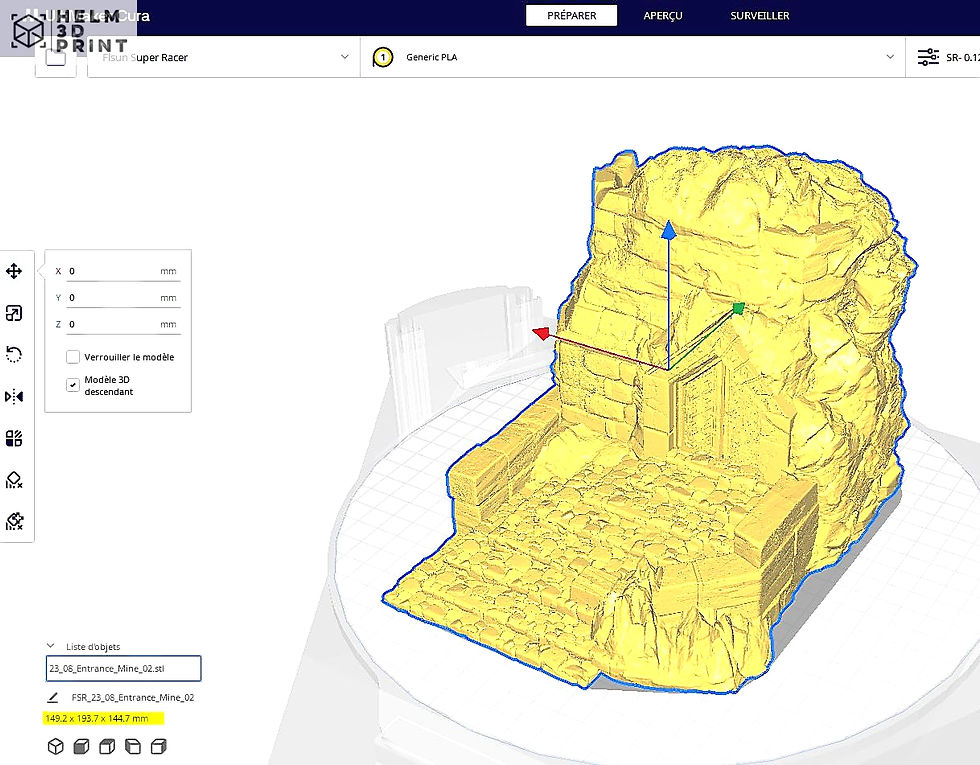Select the Move tool icon
This screenshot has height=765, width=980.
click(14, 271)
